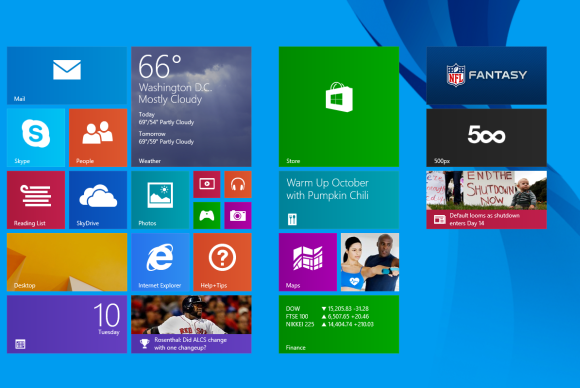580x388 pixels.
Task: Open Food tile about Pumpkin Chili
Action: [339, 200]
